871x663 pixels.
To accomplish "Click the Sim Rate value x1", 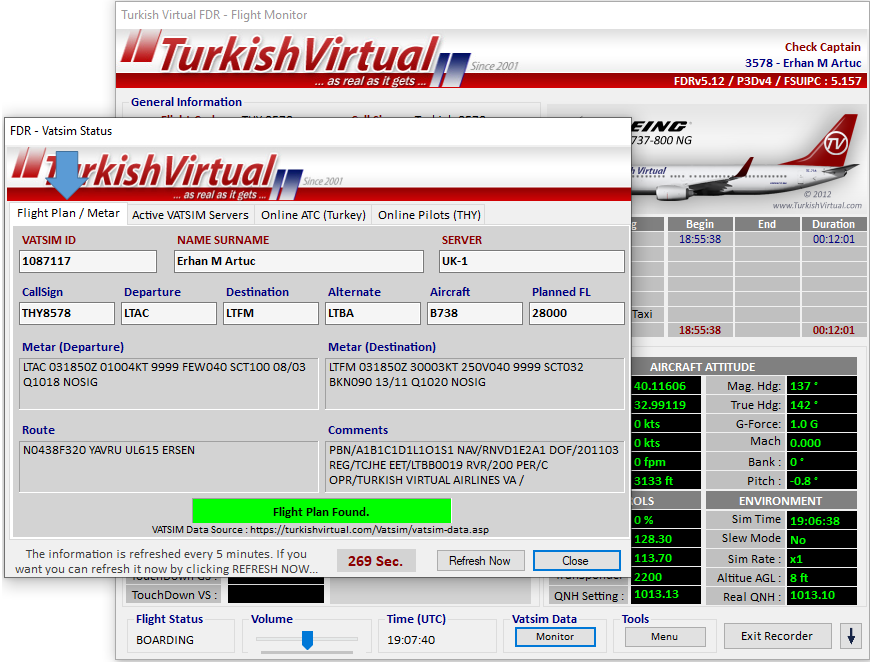I will pos(822,559).
